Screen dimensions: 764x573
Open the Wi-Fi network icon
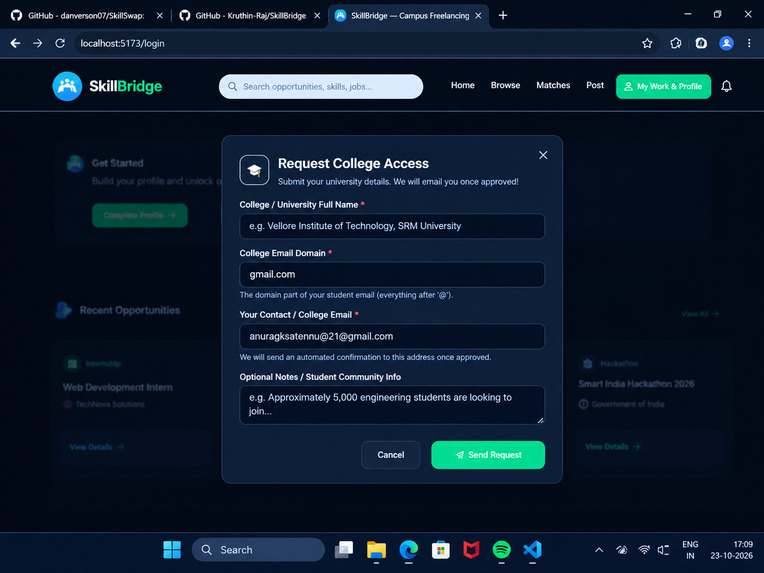coord(644,550)
